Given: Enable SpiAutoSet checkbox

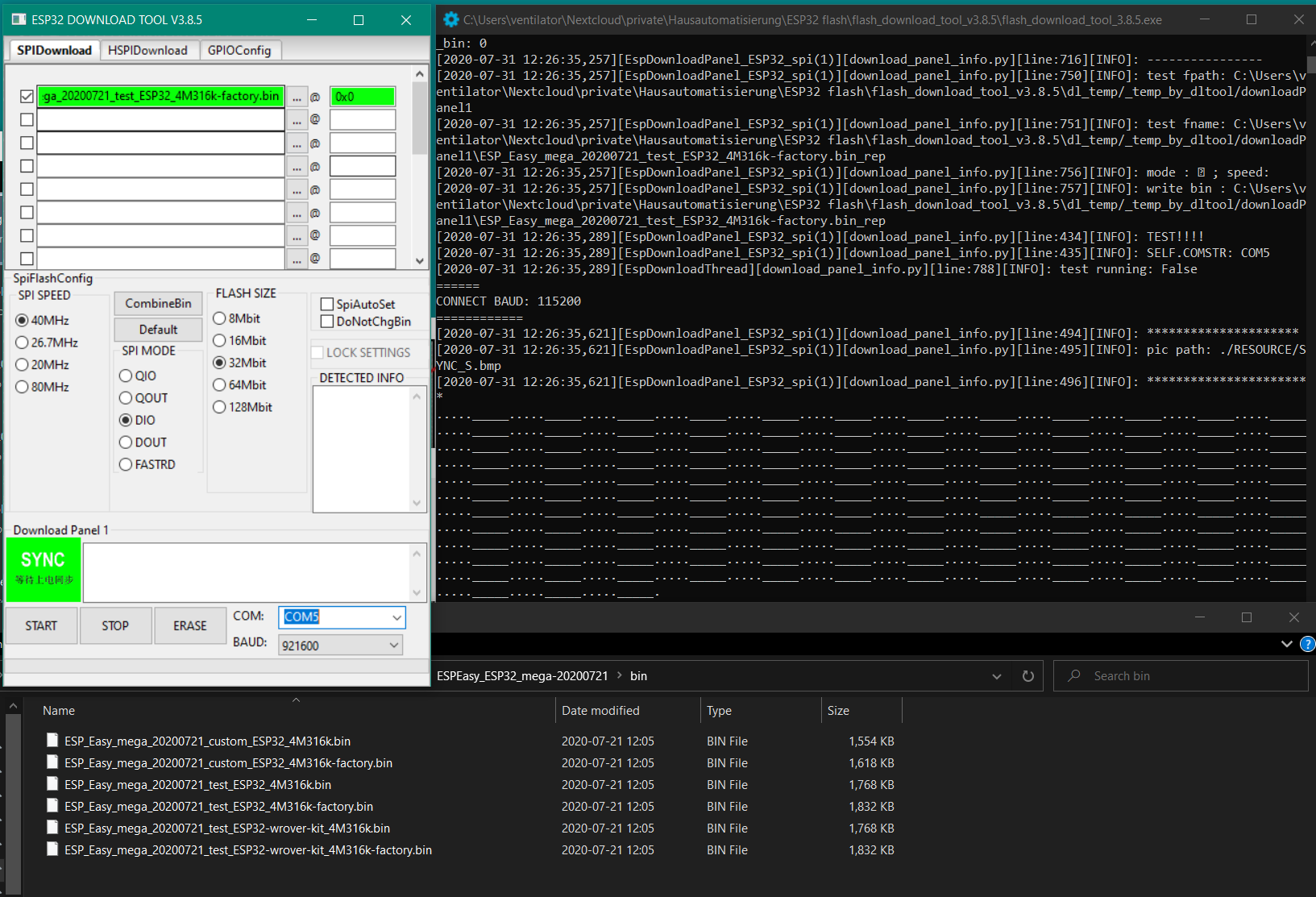Looking at the screenshot, I should click(327, 304).
